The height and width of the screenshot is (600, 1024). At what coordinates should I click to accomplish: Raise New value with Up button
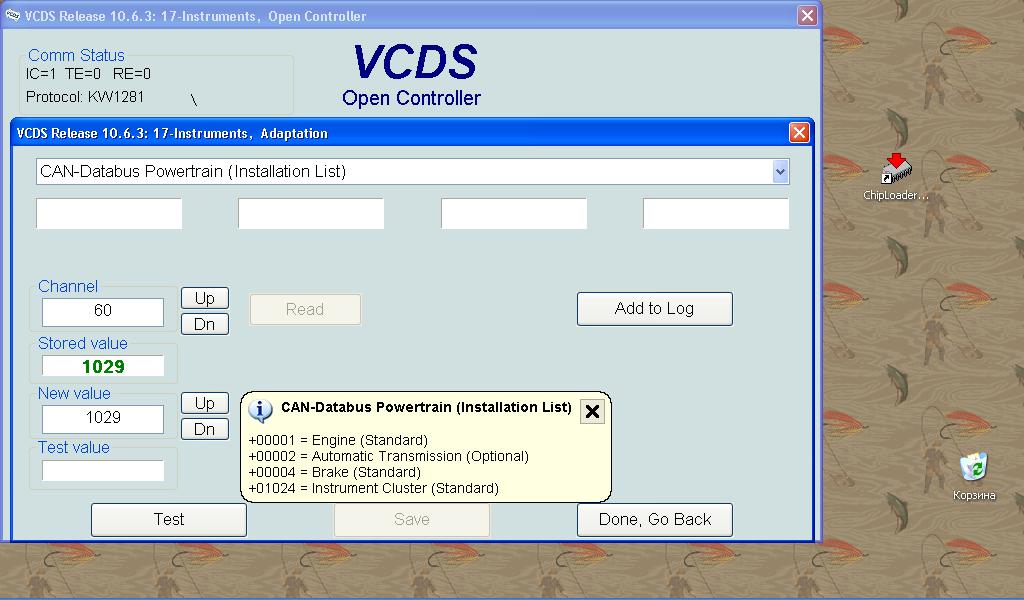205,403
